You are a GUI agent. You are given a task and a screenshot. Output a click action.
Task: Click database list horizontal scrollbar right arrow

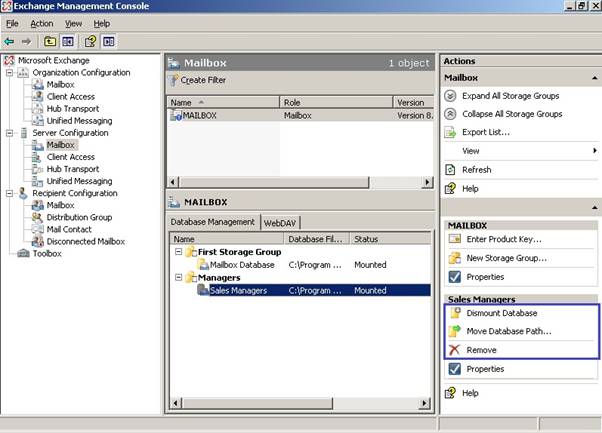pyautogui.click(x=424, y=403)
